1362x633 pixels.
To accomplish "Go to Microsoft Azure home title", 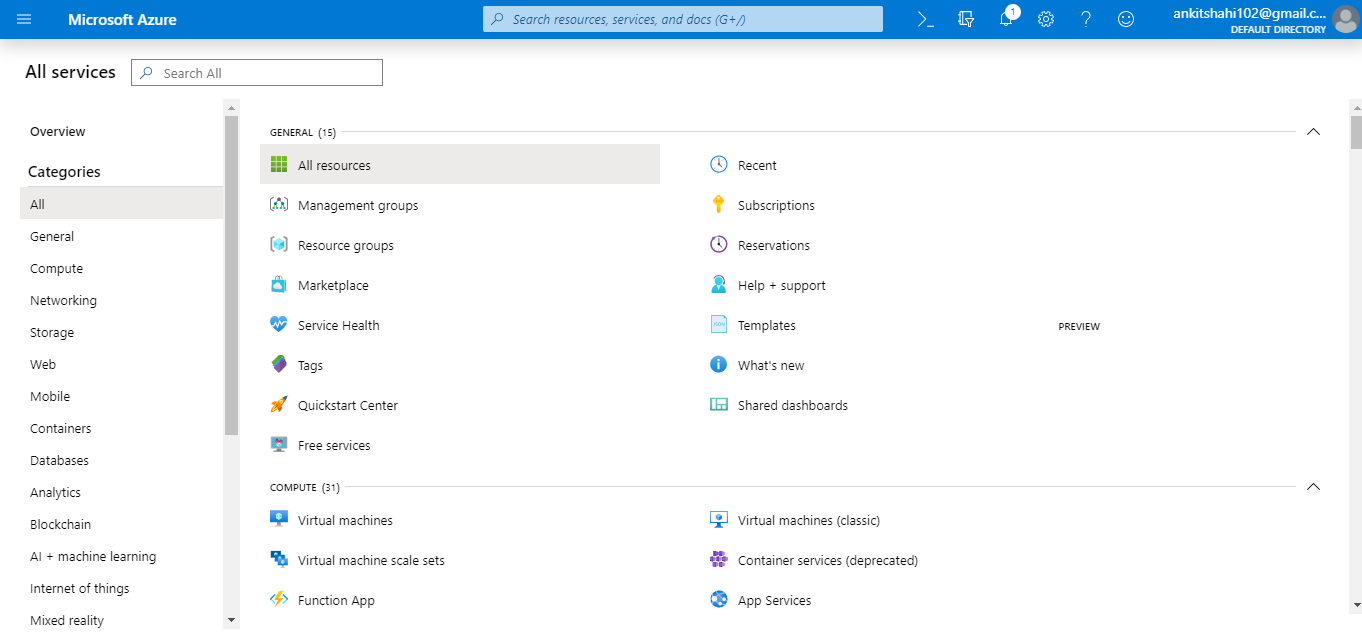I will 122,19.
